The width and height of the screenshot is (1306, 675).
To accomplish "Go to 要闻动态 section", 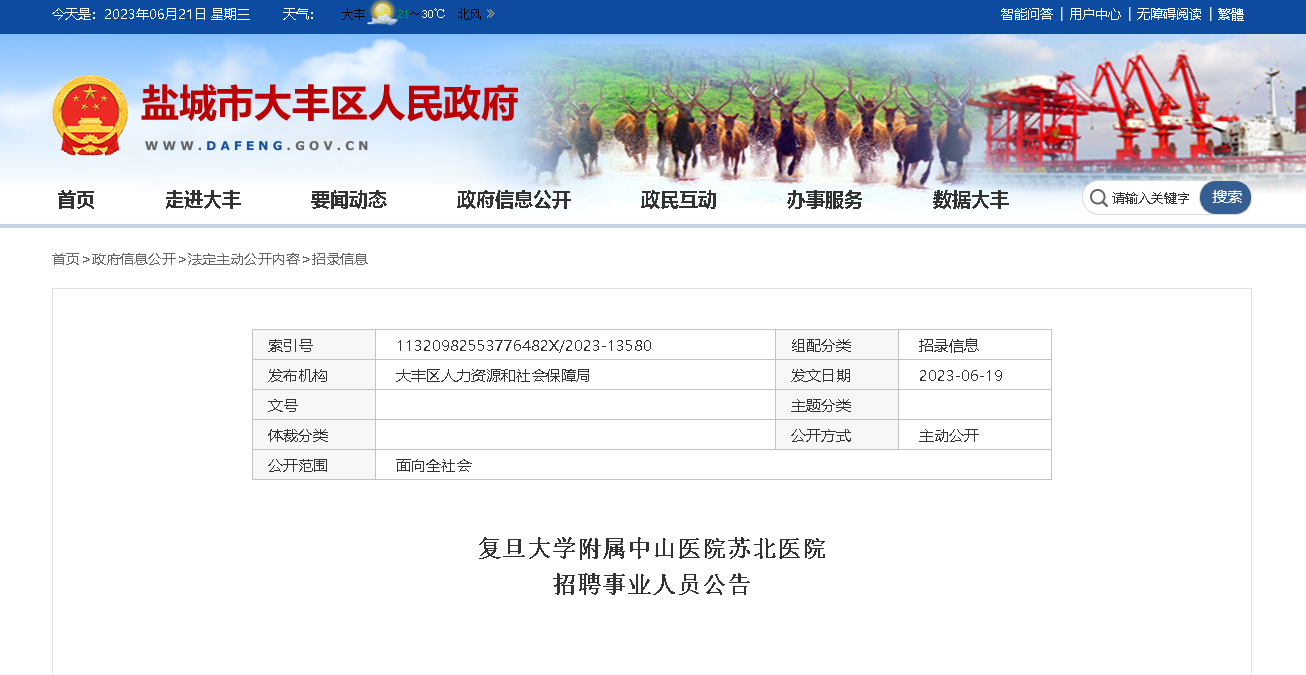I will coord(348,200).
